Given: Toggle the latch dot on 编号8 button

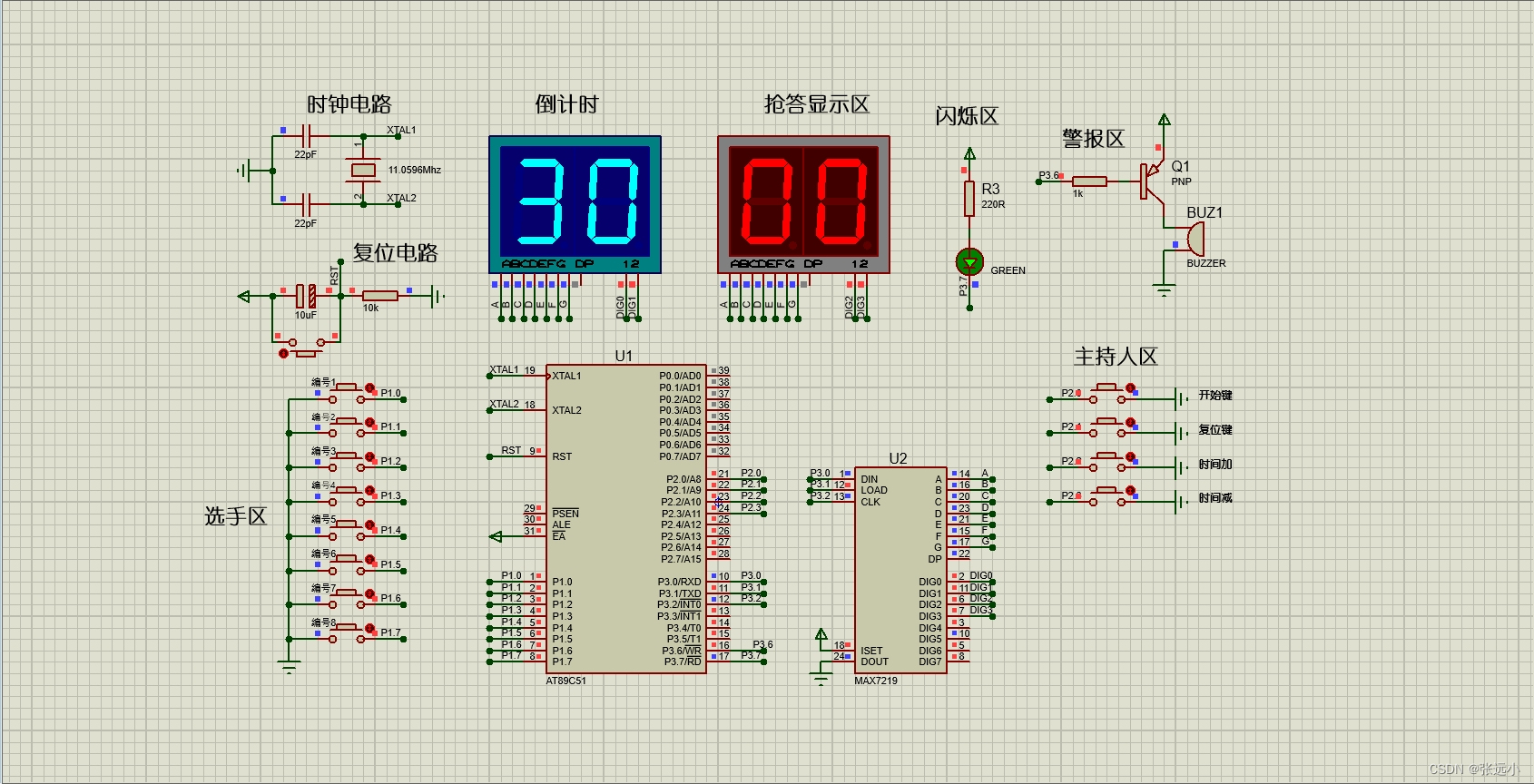Looking at the screenshot, I should (370, 628).
